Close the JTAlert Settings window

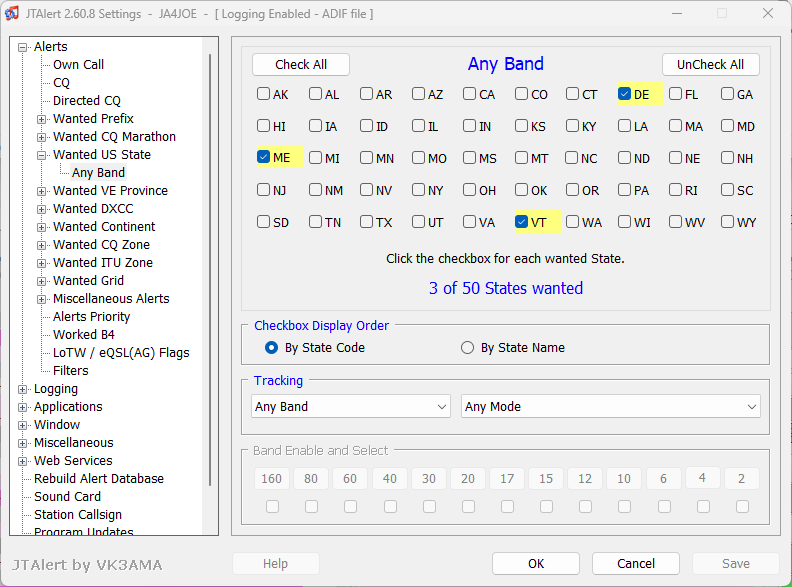[768, 14]
